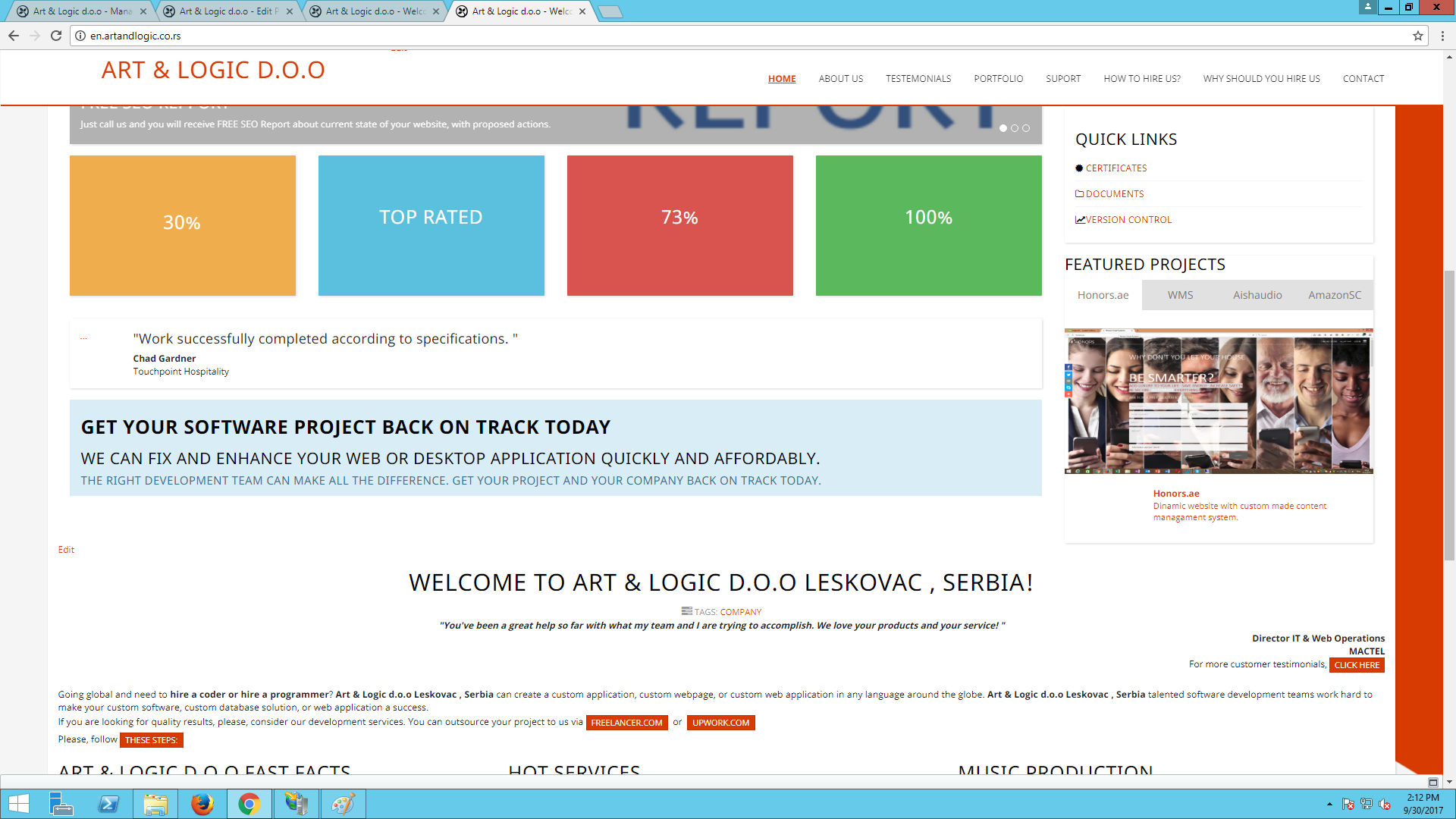Close the third Art & Logic Welcome tab
The width and height of the screenshot is (1456, 819).
[x=436, y=11]
